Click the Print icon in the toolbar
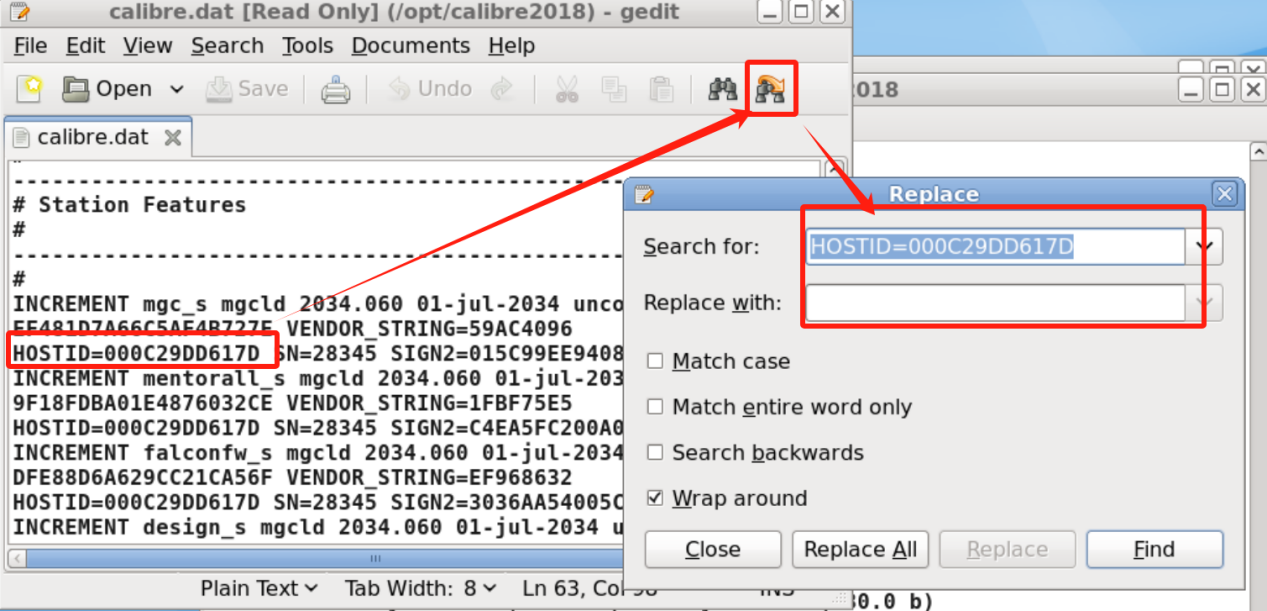 335,90
